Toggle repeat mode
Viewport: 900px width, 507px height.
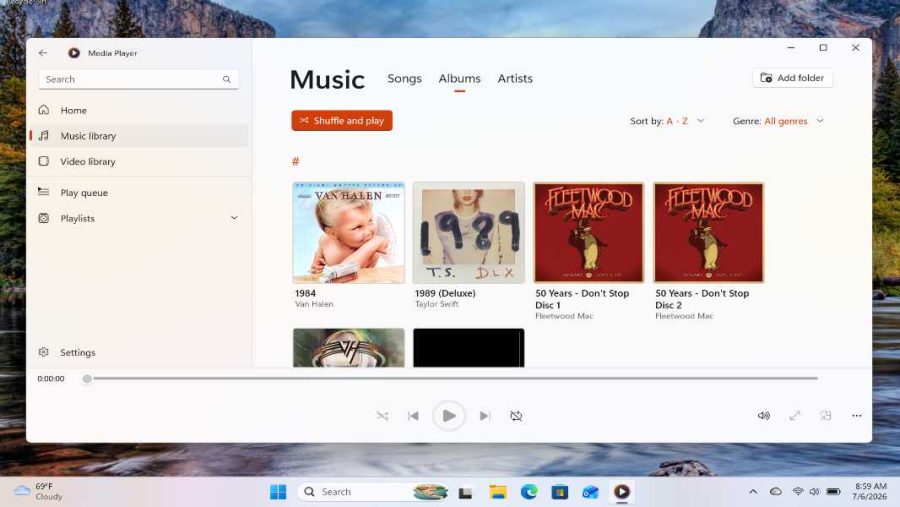516,416
